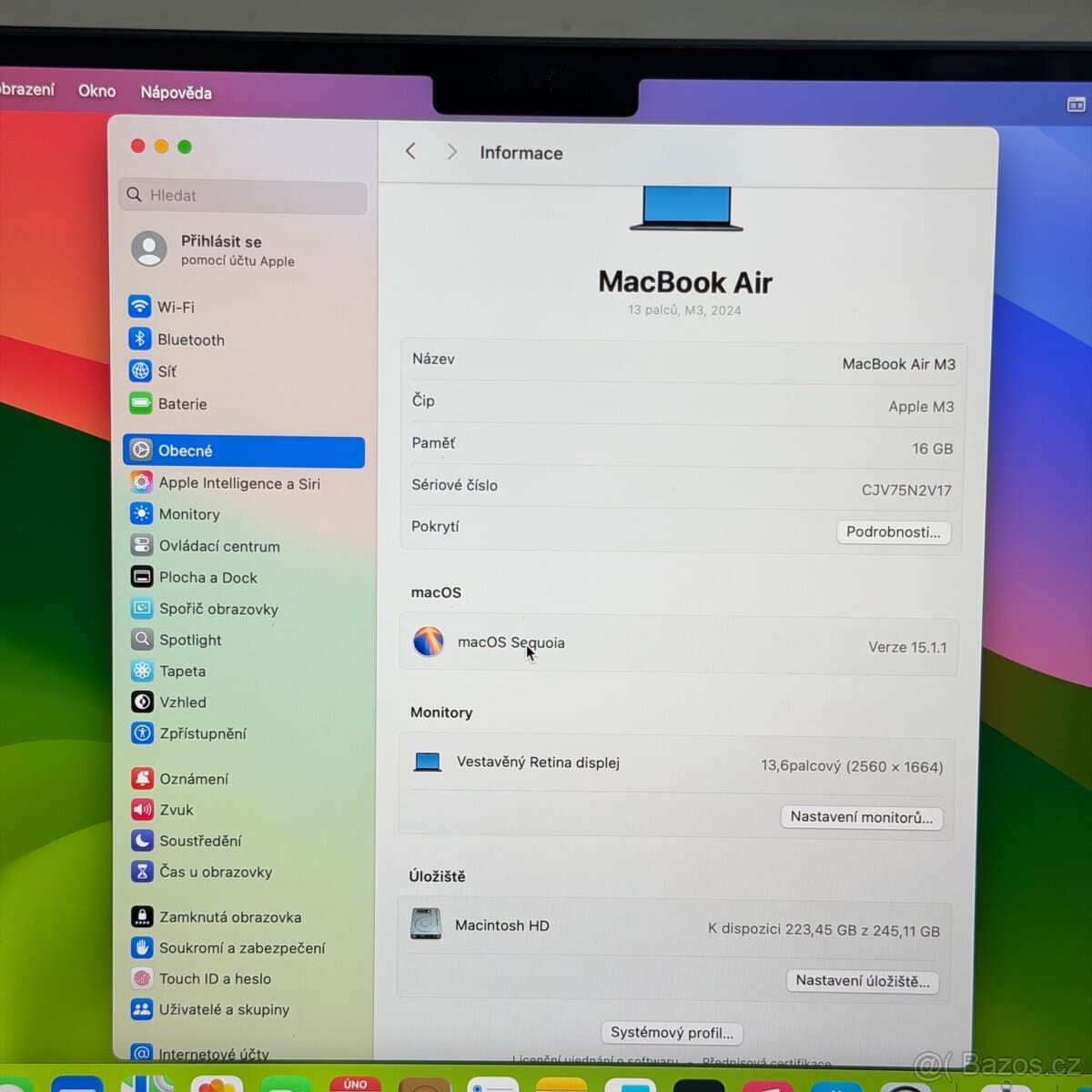
Task: Select Obecné in sidebar
Action: 244,451
